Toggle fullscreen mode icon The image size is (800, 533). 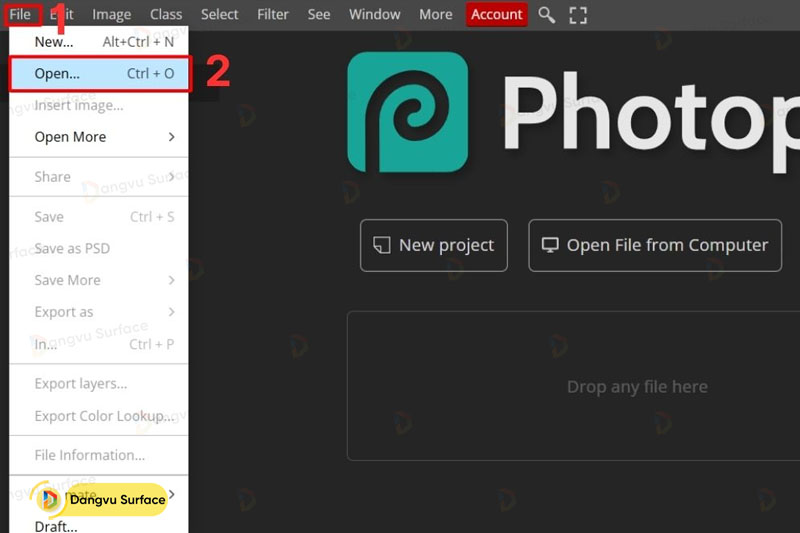click(x=578, y=15)
